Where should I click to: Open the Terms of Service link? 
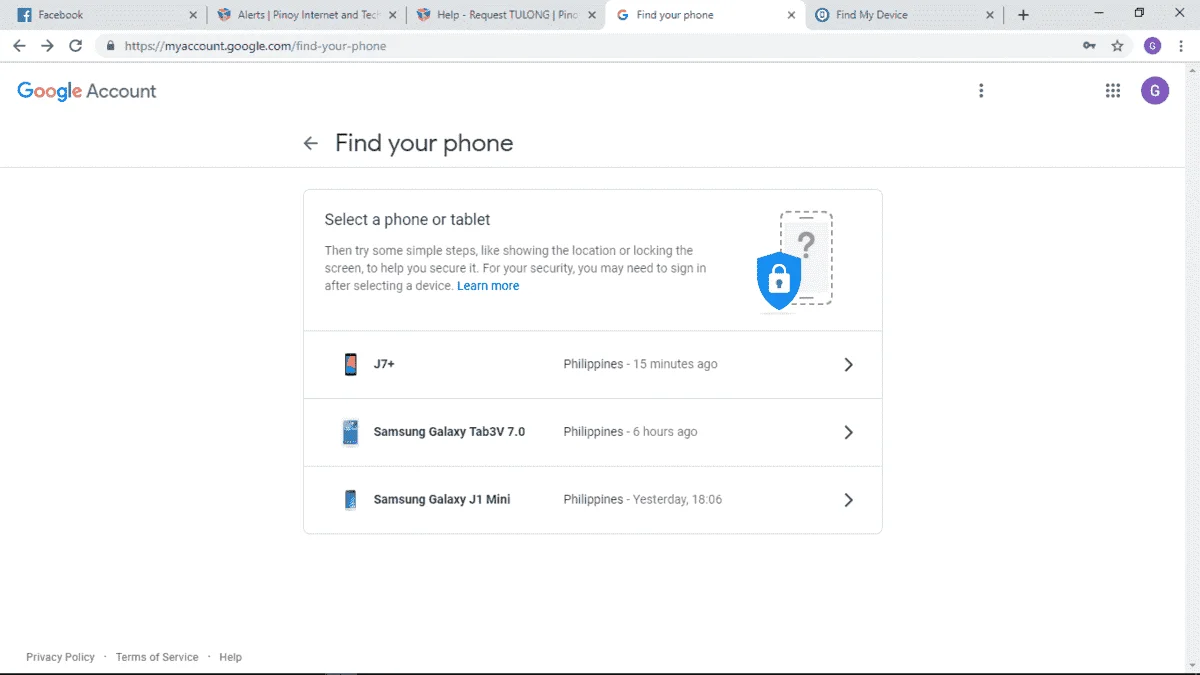(x=157, y=657)
